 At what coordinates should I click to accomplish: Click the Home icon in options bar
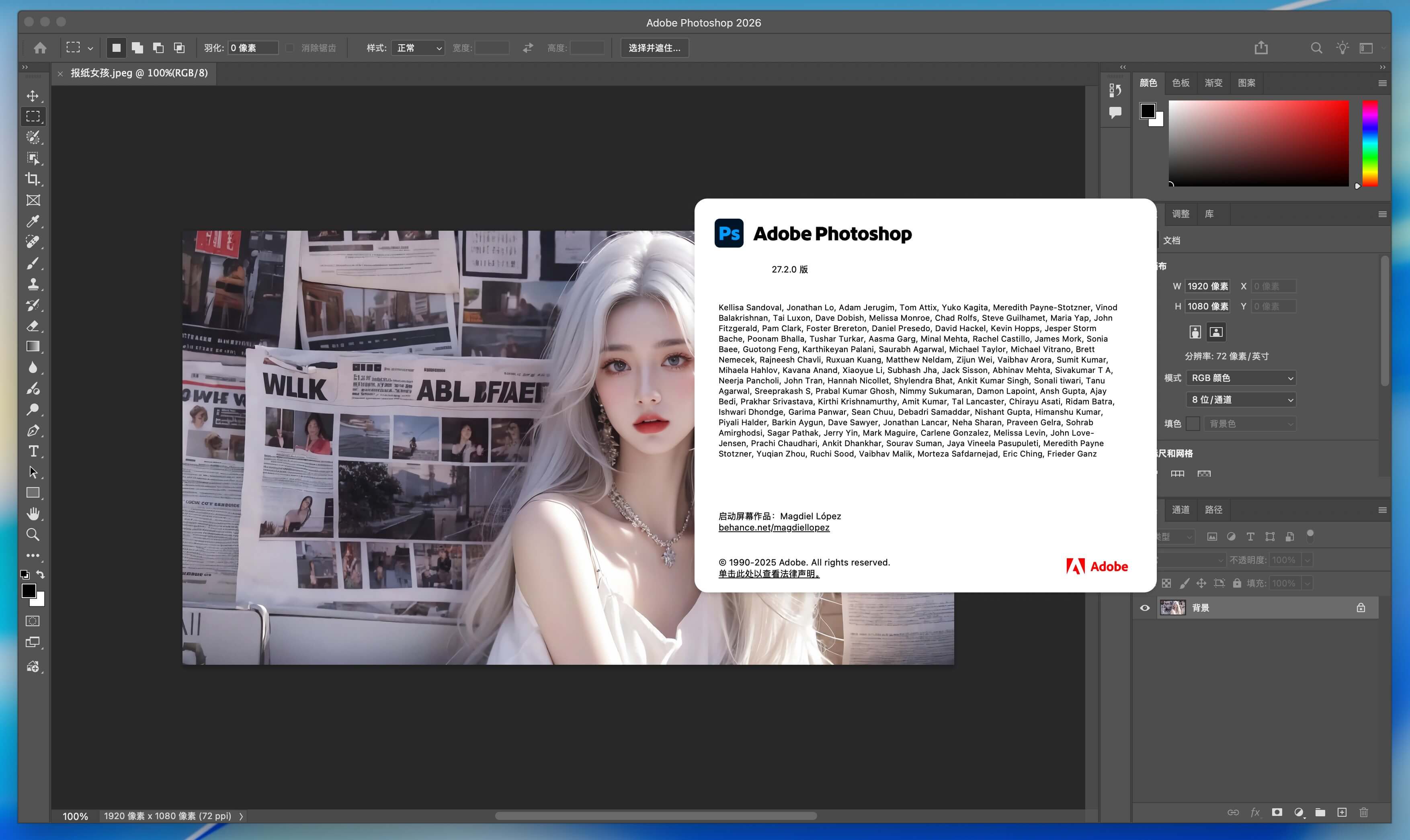pos(40,48)
